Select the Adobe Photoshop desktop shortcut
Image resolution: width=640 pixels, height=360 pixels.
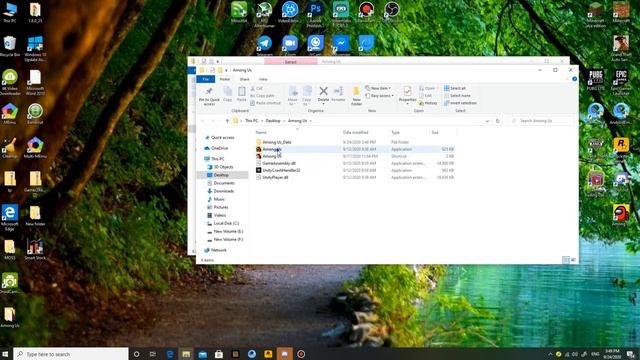tap(316, 14)
